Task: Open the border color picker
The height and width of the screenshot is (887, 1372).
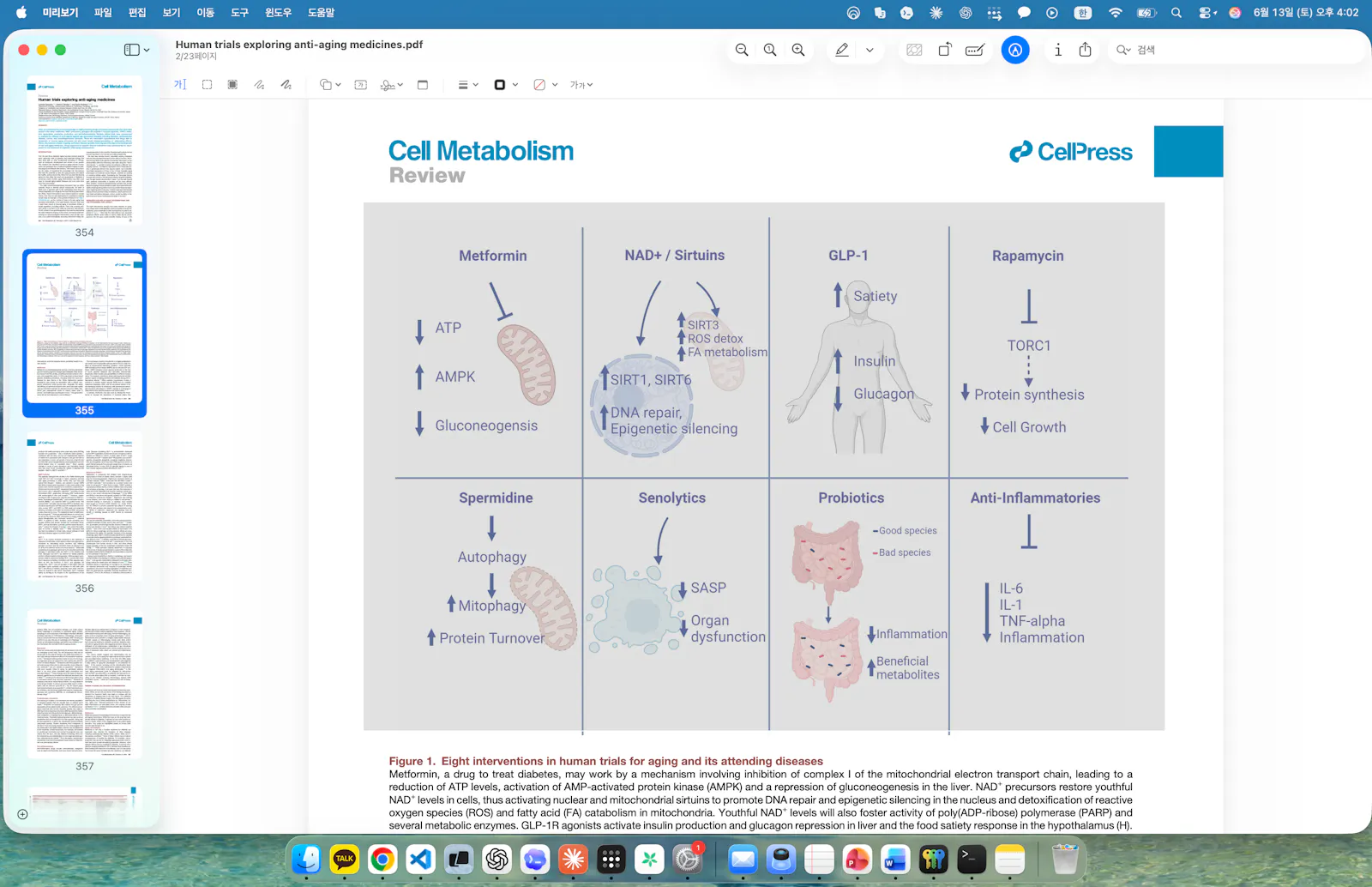Action: [506, 85]
